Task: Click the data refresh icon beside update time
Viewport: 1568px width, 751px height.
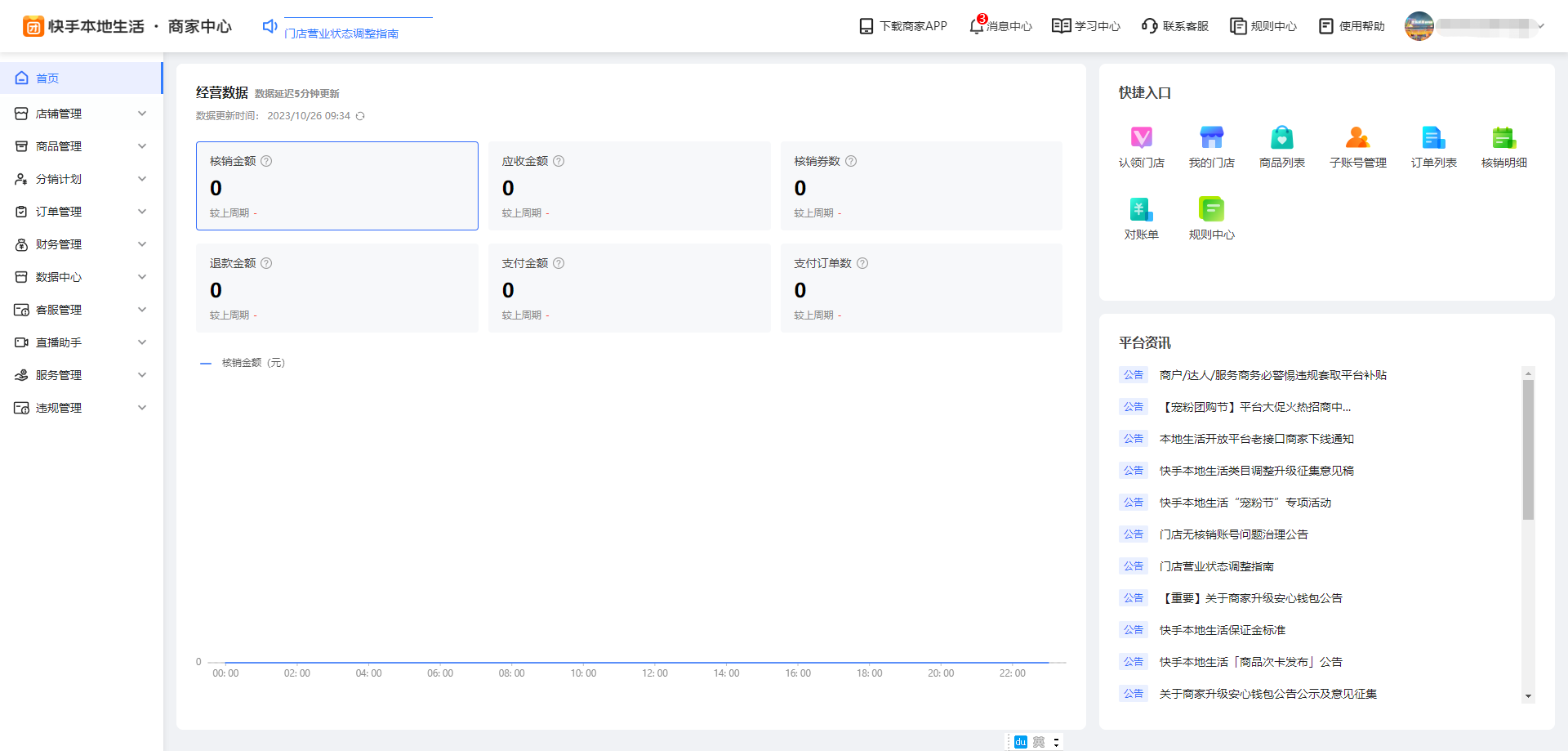Action: point(360,116)
